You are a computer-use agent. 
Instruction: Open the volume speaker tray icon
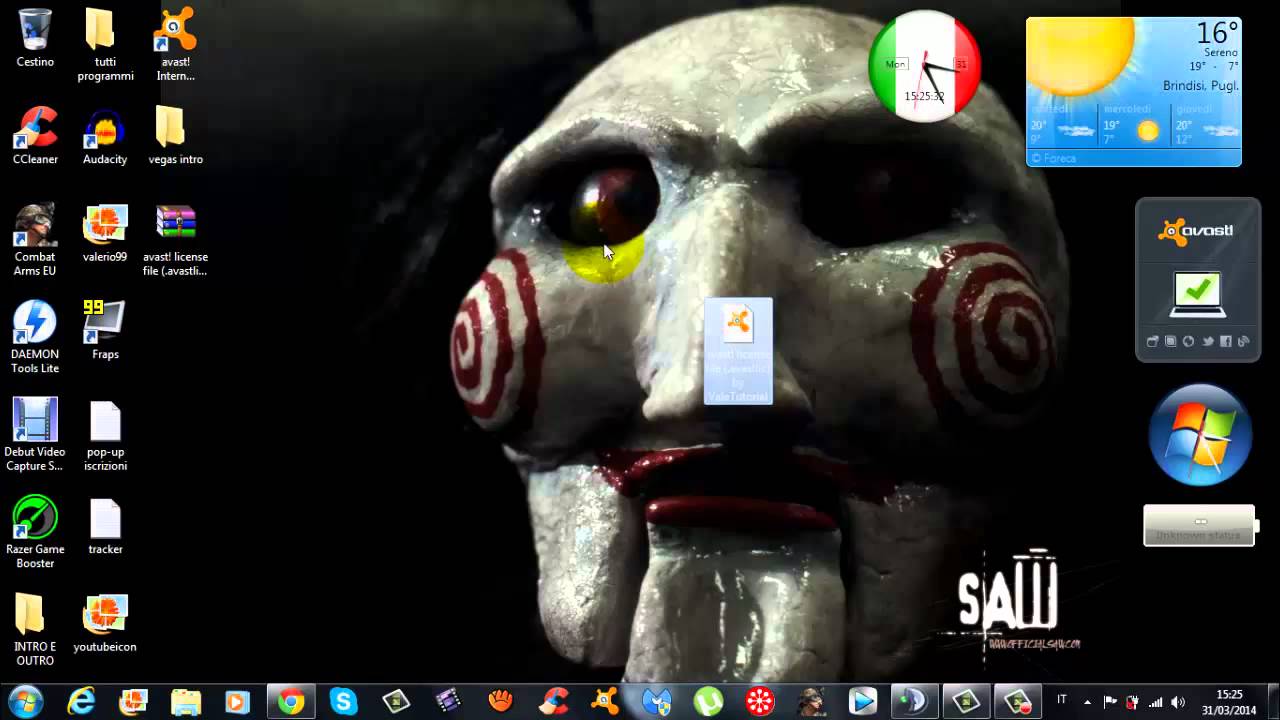click(1178, 701)
